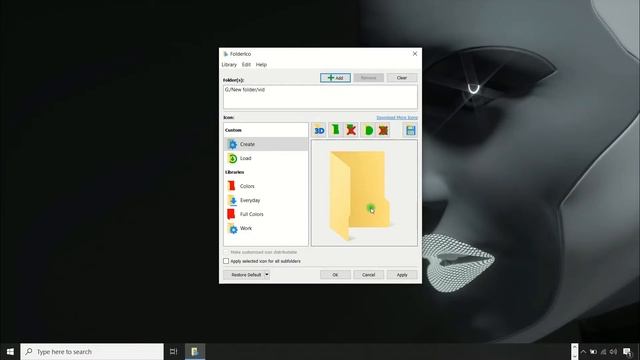Show hidden system tray icons
The image size is (640, 360).
(x=583, y=352)
